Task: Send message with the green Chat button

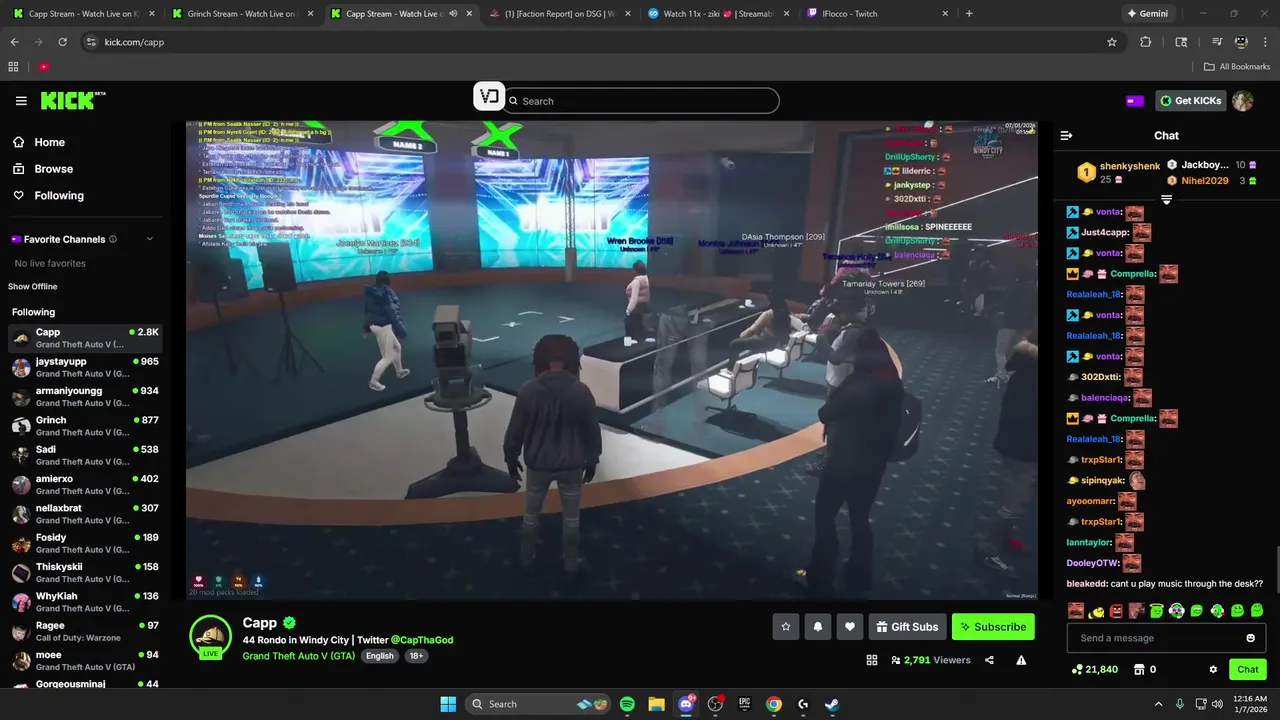Action: [x=1248, y=669]
